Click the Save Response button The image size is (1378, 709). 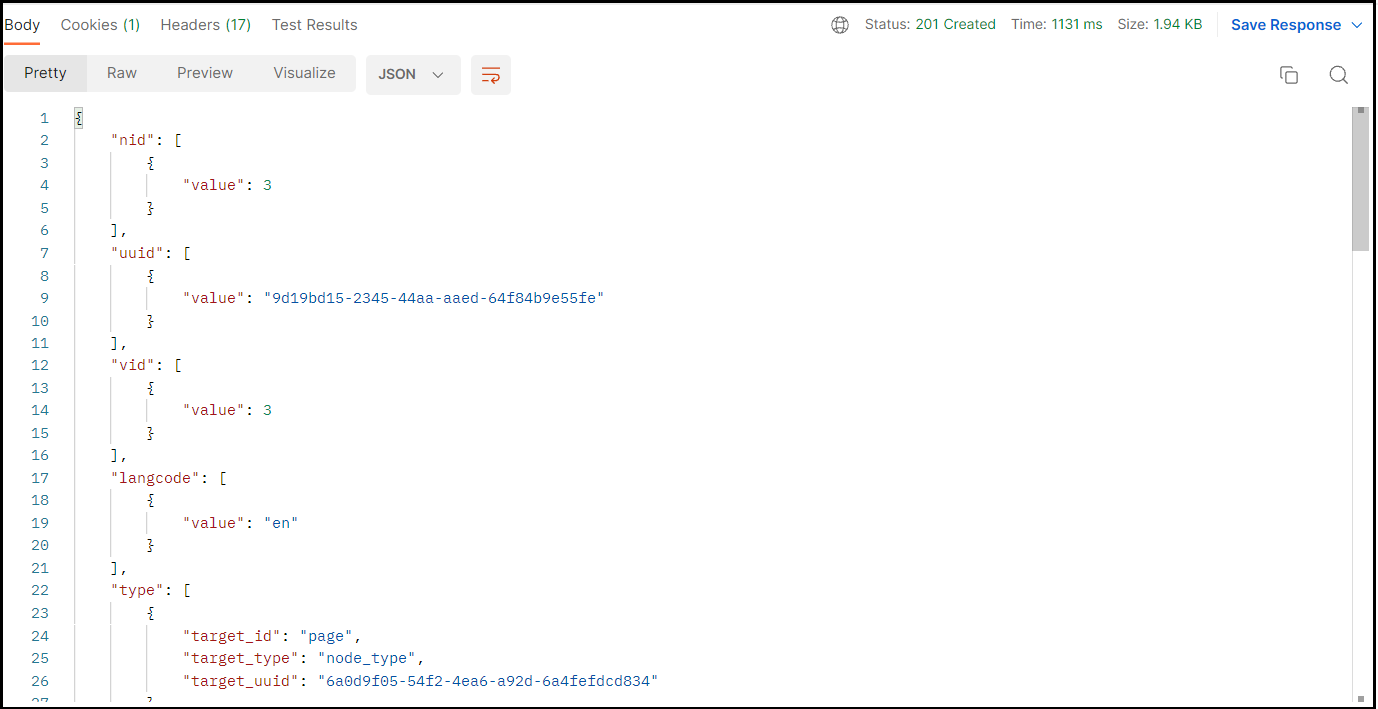(x=1285, y=25)
